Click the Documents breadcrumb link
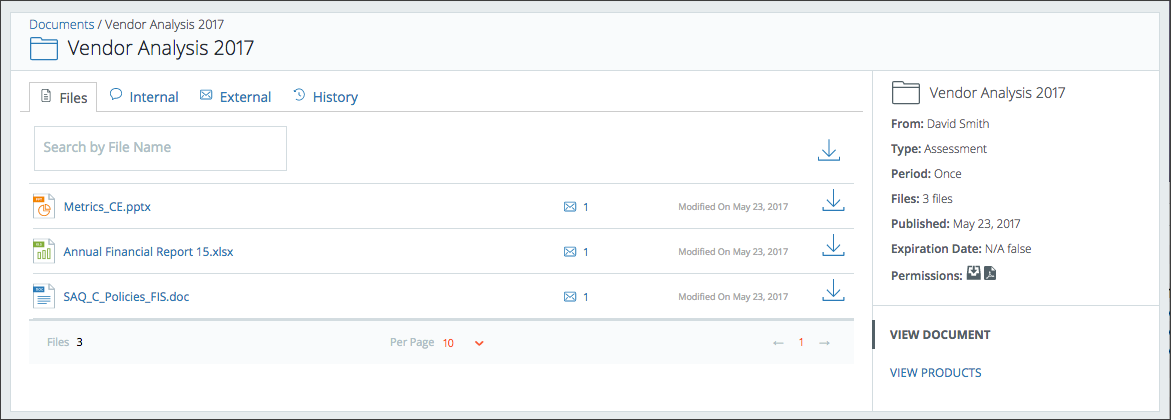This screenshot has width=1171, height=420. point(62,24)
